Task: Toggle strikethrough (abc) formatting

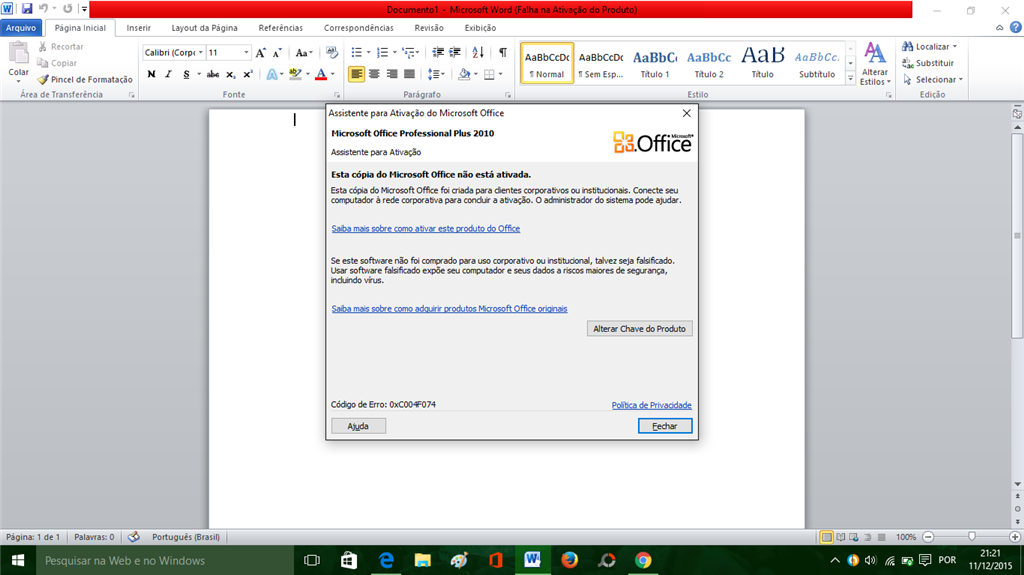Action: point(213,74)
